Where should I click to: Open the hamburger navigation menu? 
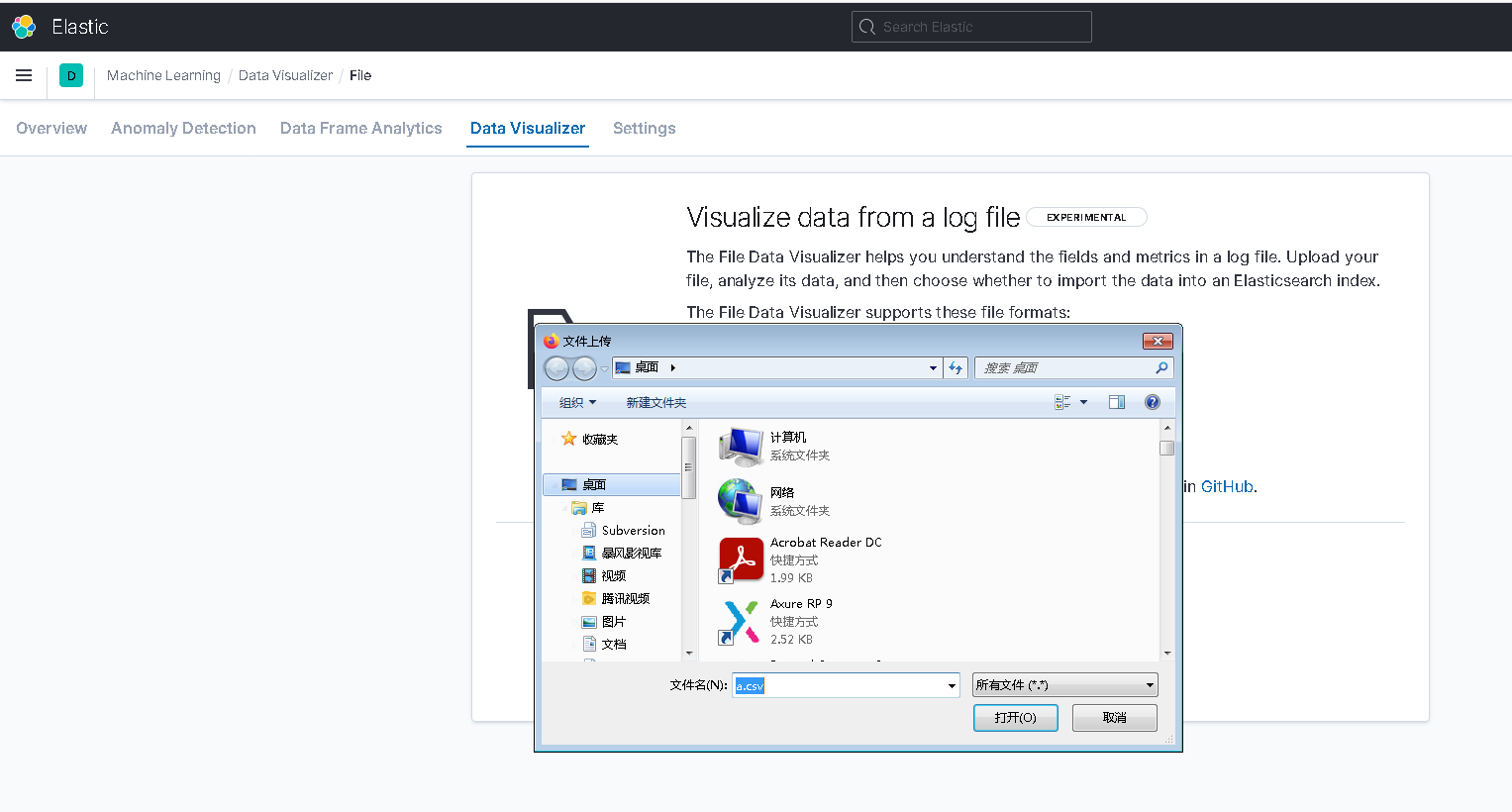24,75
